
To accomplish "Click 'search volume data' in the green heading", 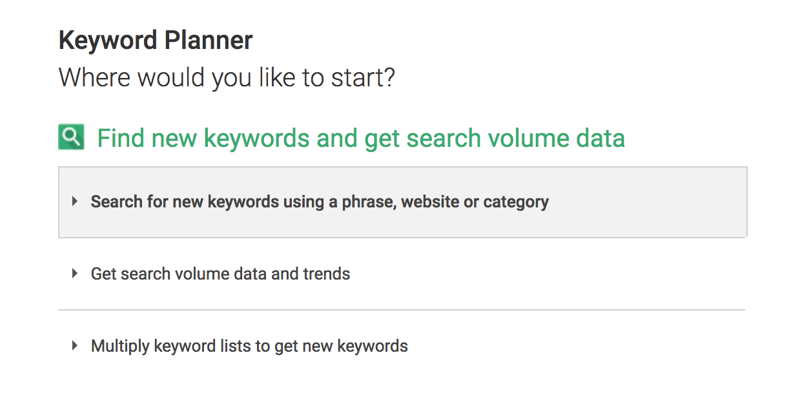I will point(511,137).
